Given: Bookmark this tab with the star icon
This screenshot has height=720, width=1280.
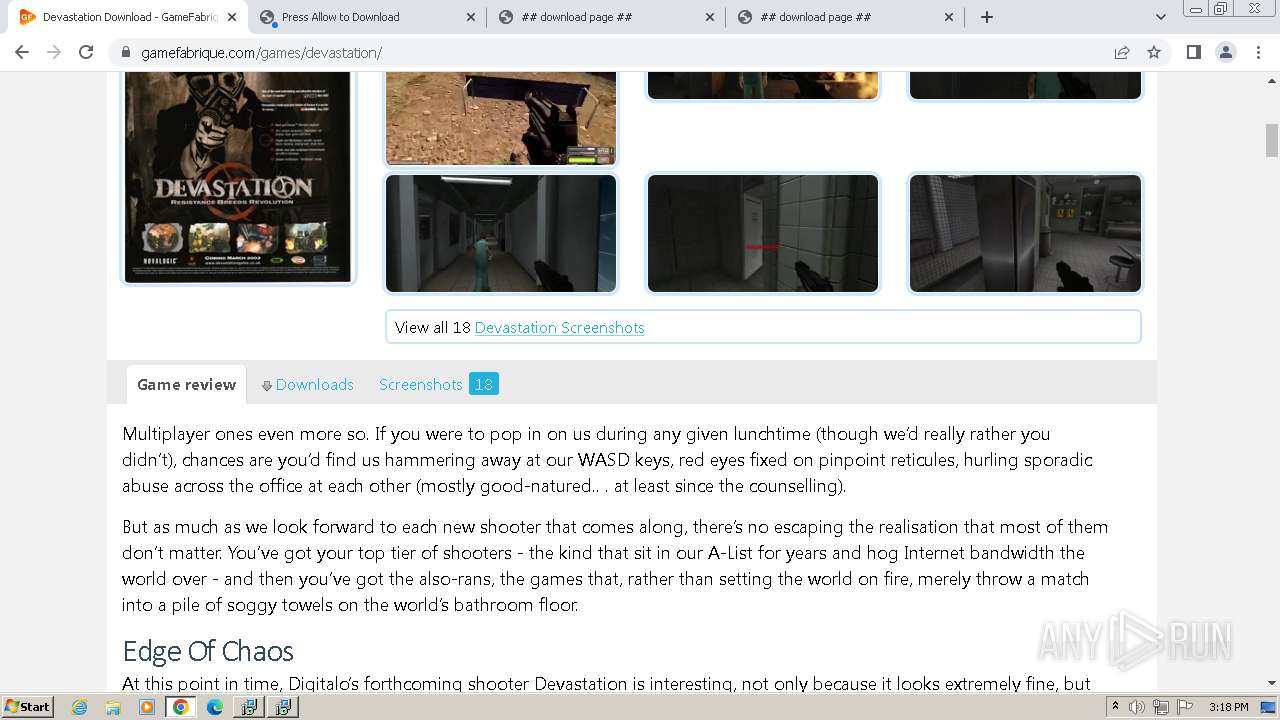Looking at the screenshot, I should point(1154,52).
